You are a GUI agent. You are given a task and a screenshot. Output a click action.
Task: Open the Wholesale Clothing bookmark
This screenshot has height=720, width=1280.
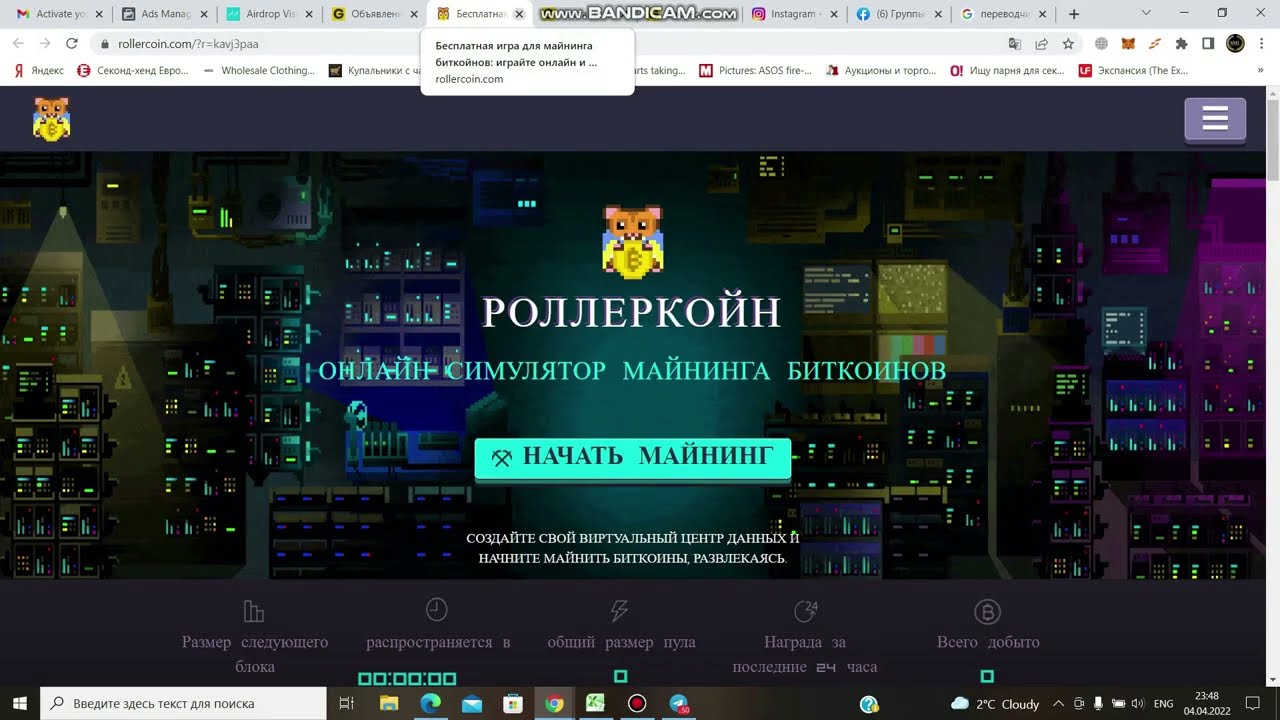point(258,71)
